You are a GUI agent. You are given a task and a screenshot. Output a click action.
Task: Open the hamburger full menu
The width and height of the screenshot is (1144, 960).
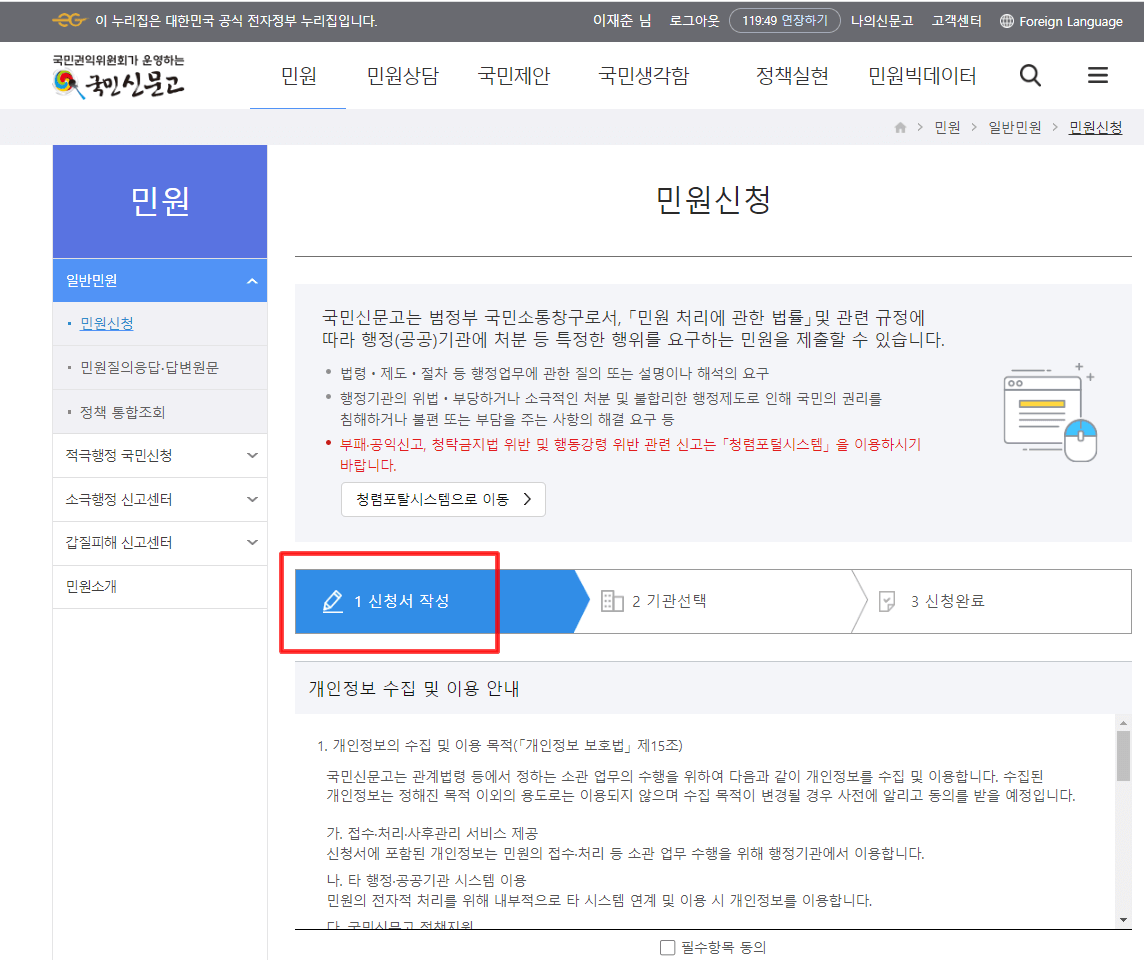coord(1097,74)
